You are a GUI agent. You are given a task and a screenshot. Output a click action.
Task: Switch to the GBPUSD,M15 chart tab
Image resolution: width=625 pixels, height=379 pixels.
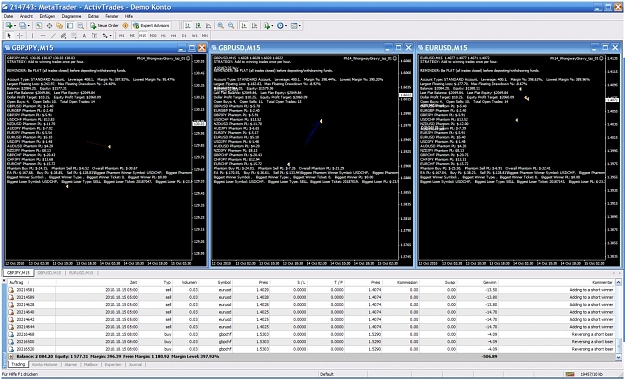click(49, 273)
